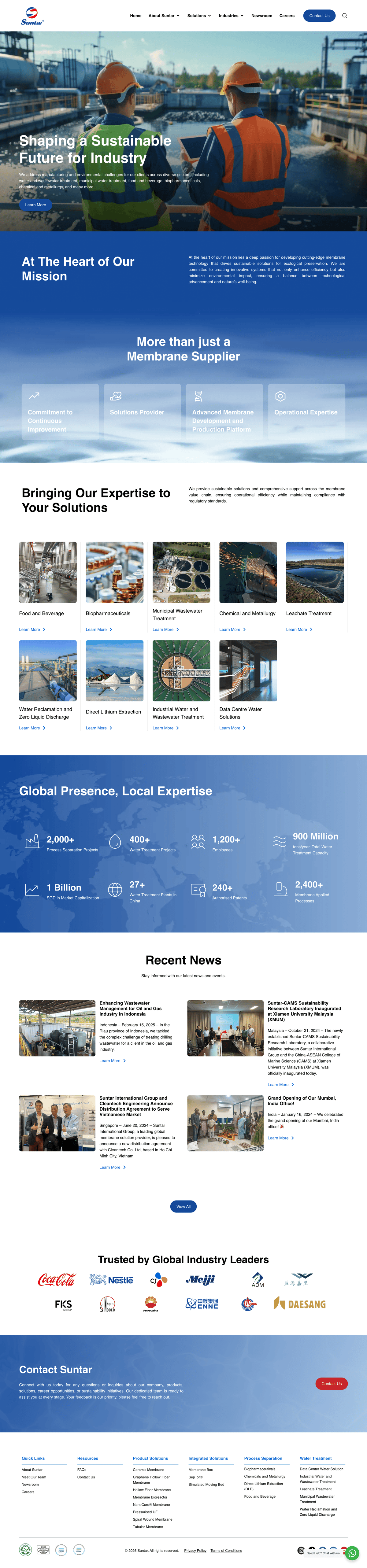Screen dimensions: 367x1568
Task: Open Learn More for Suntar-CAMS laboratory news
Action: (280, 1085)
